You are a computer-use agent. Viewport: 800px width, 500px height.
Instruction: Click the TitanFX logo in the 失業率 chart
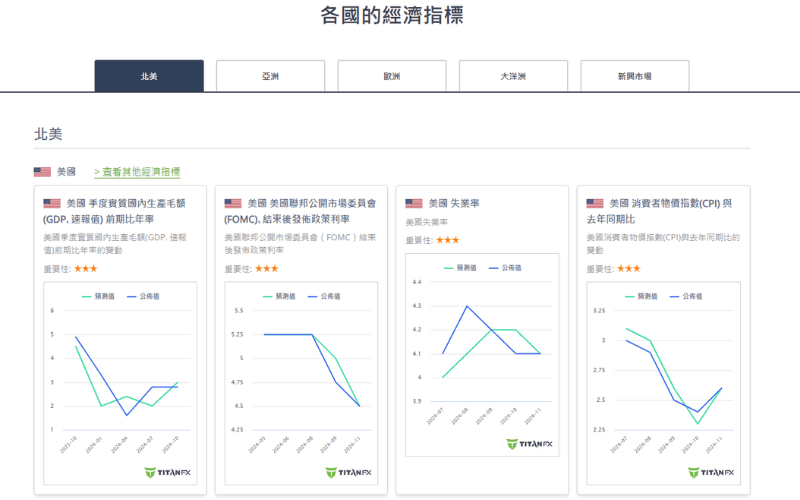[x=530, y=444]
